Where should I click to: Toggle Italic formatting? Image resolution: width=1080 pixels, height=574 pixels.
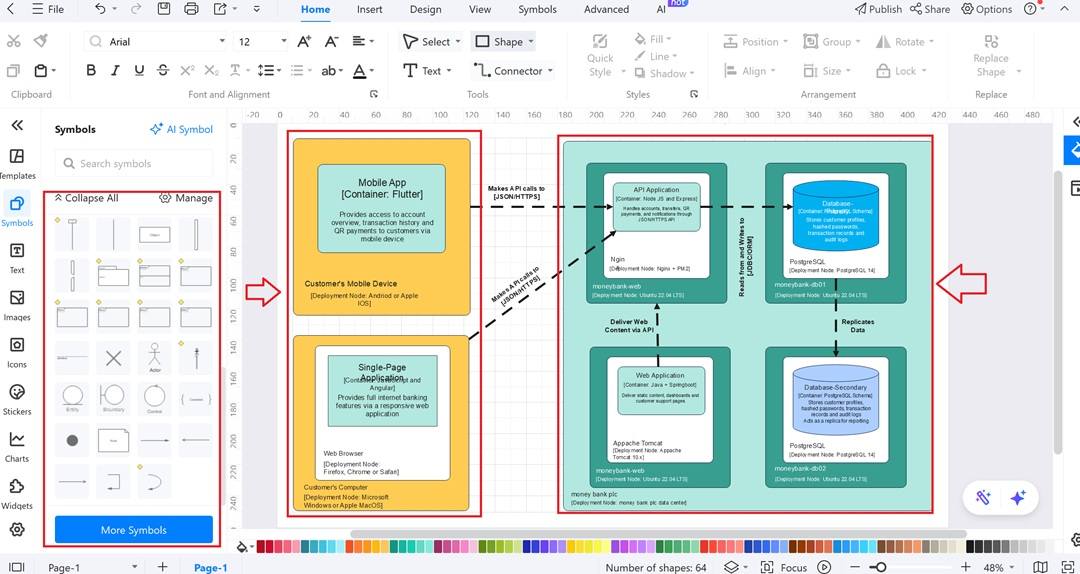point(115,70)
